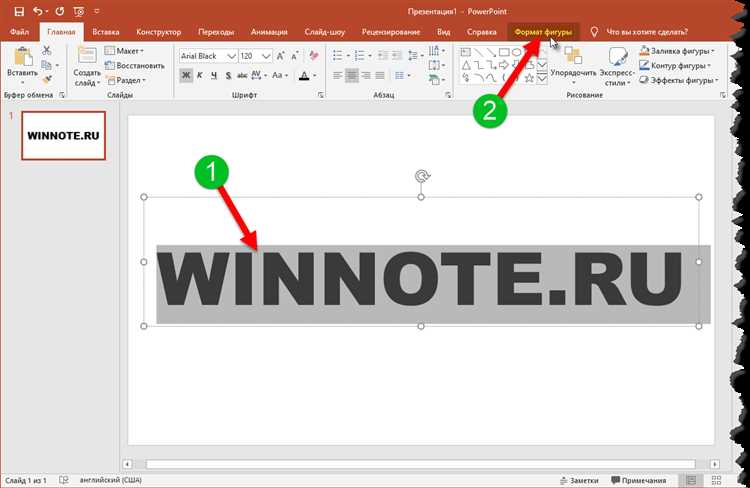
Task: Open Контур фигуры shape outline menu
Action: (674, 66)
